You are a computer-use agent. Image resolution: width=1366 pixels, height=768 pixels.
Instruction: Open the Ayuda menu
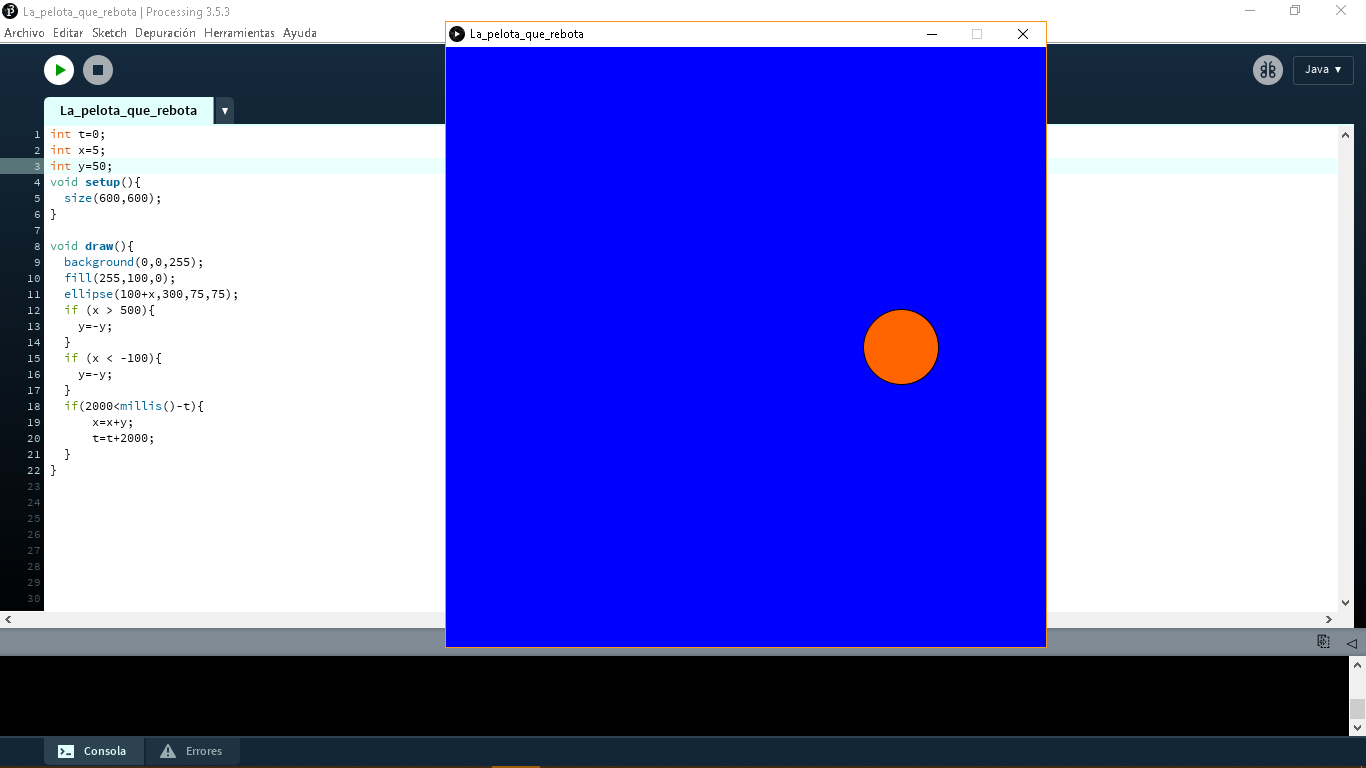[x=300, y=33]
